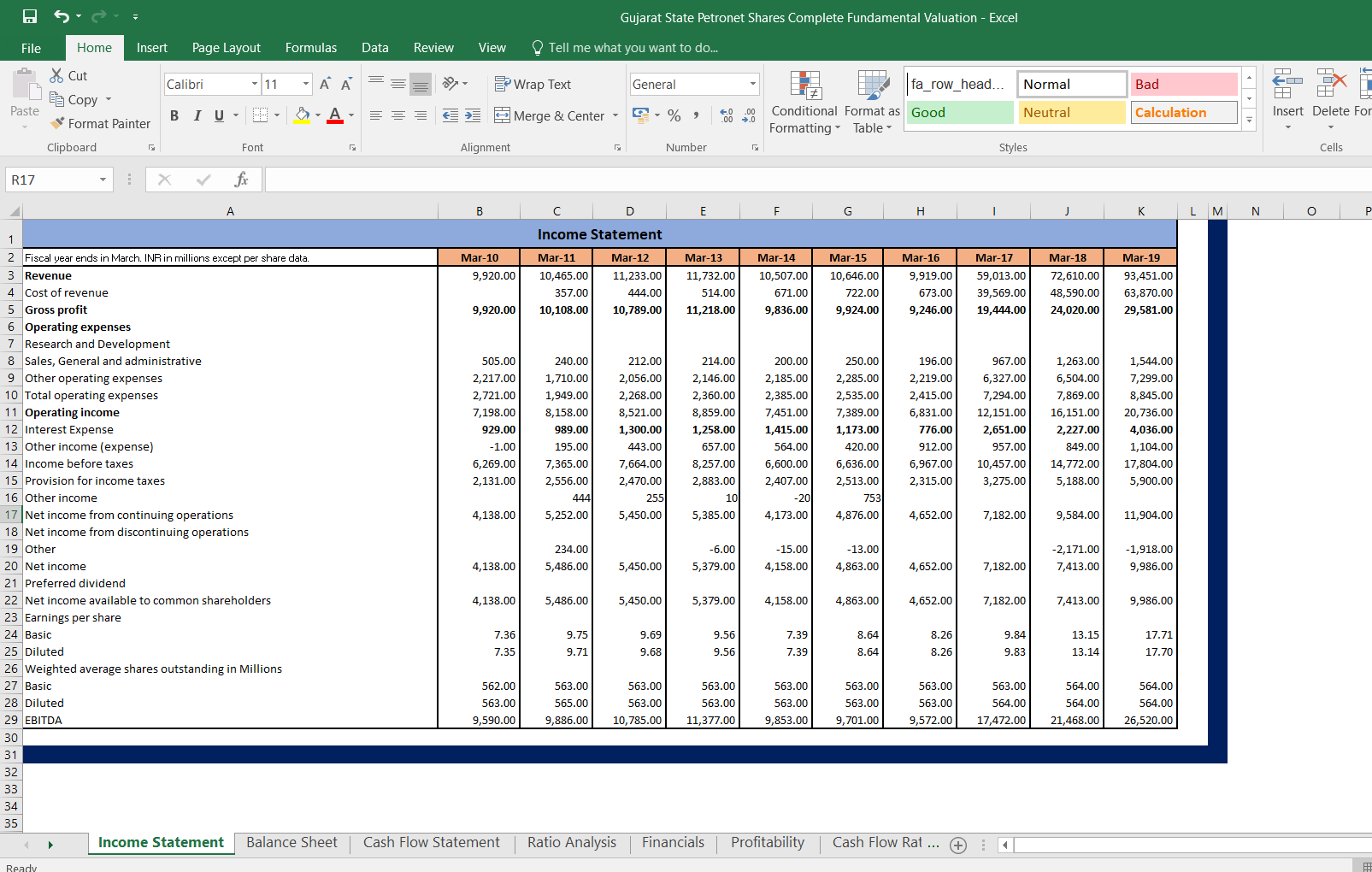Open the File menu
The width and height of the screenshot is (1372, 872).
click(31, 48)
